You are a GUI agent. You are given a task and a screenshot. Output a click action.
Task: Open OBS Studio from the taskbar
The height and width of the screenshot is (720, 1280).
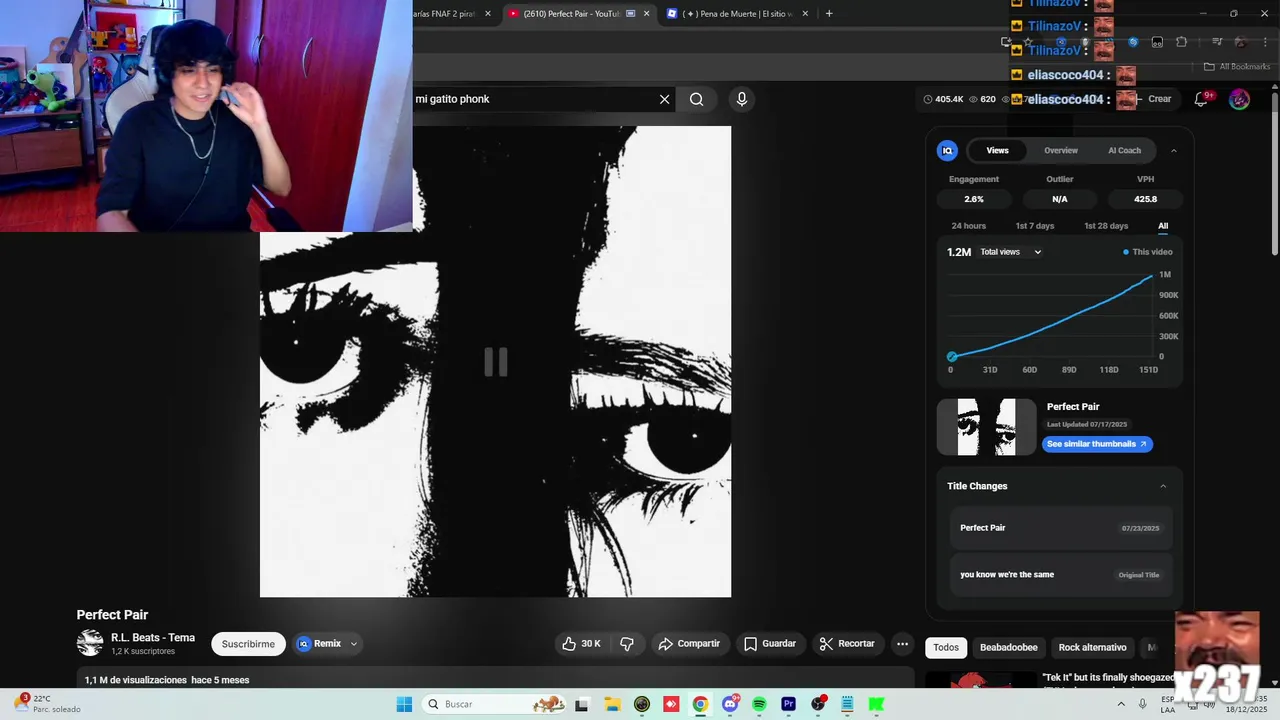pos(818,704)
